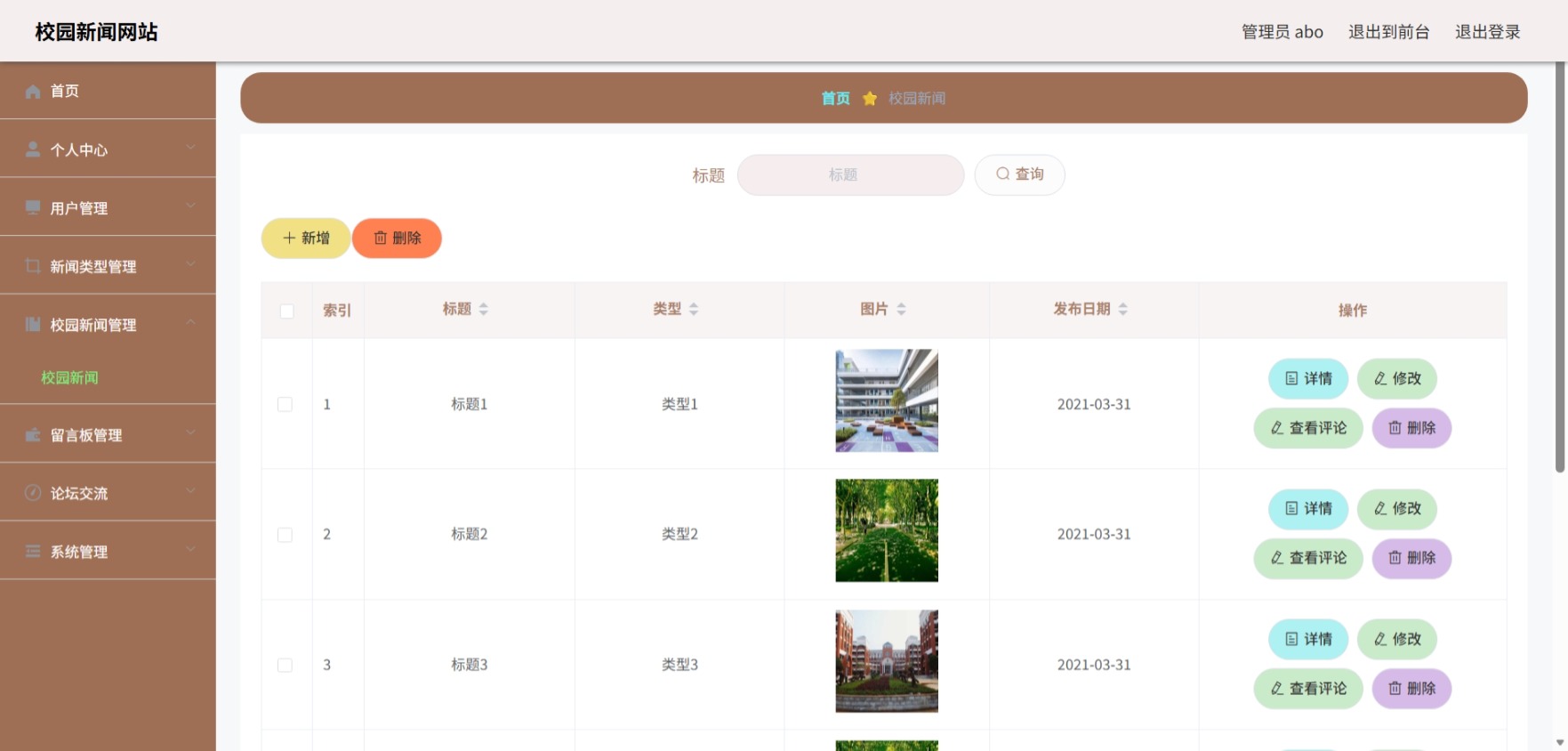
Task: Open 系统管理 in the sidebar
Action: 108,551
